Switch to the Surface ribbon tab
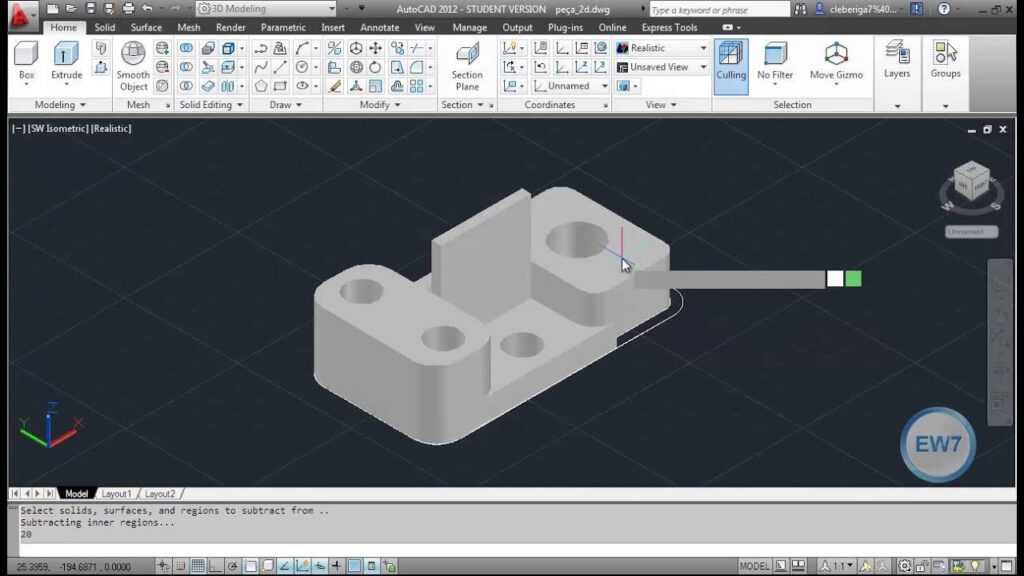 tap(146, 27)
